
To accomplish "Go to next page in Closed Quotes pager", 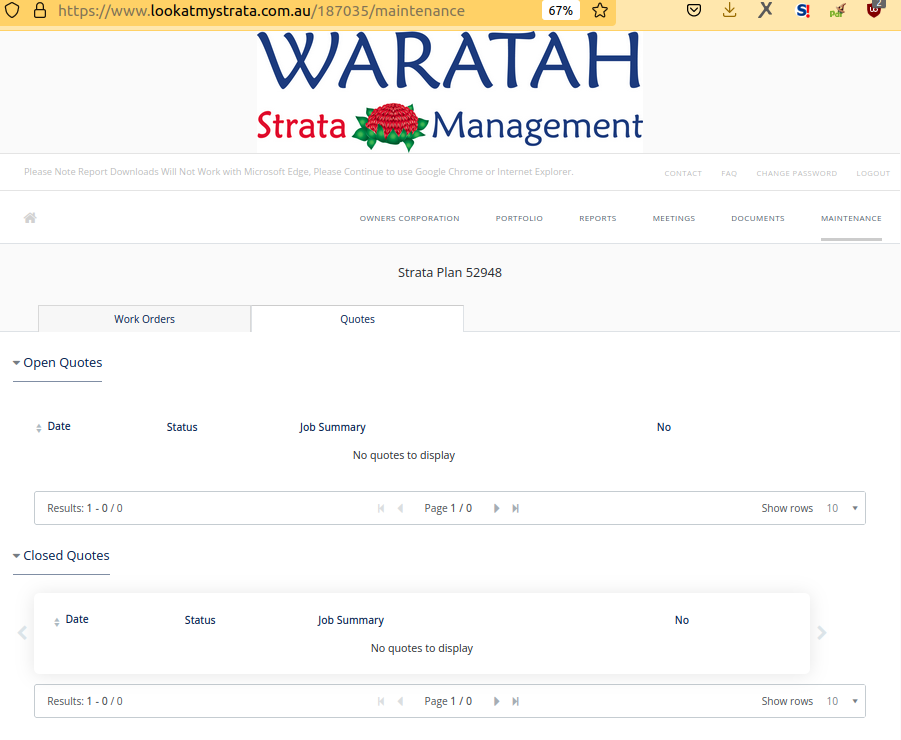I will (x=496, y=702).
